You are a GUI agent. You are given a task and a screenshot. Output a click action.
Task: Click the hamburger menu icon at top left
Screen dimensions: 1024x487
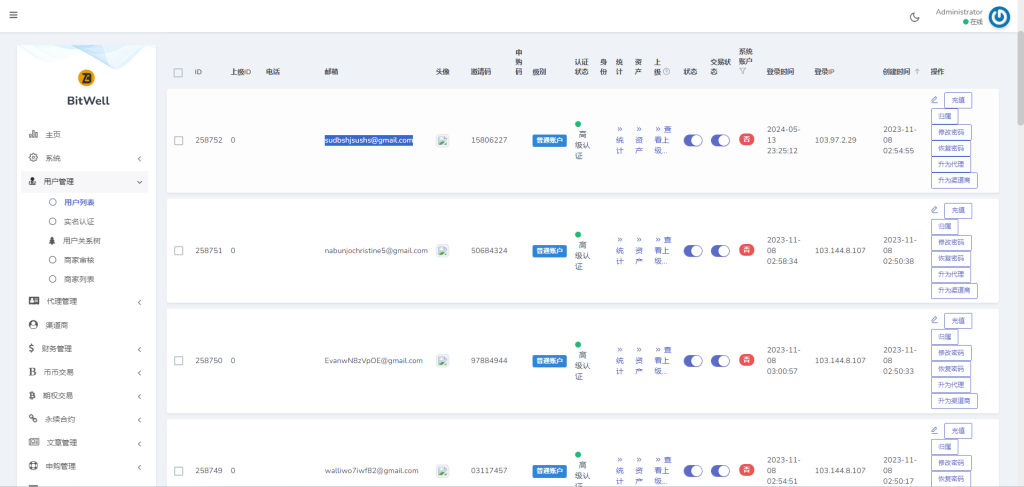(13, 15)
